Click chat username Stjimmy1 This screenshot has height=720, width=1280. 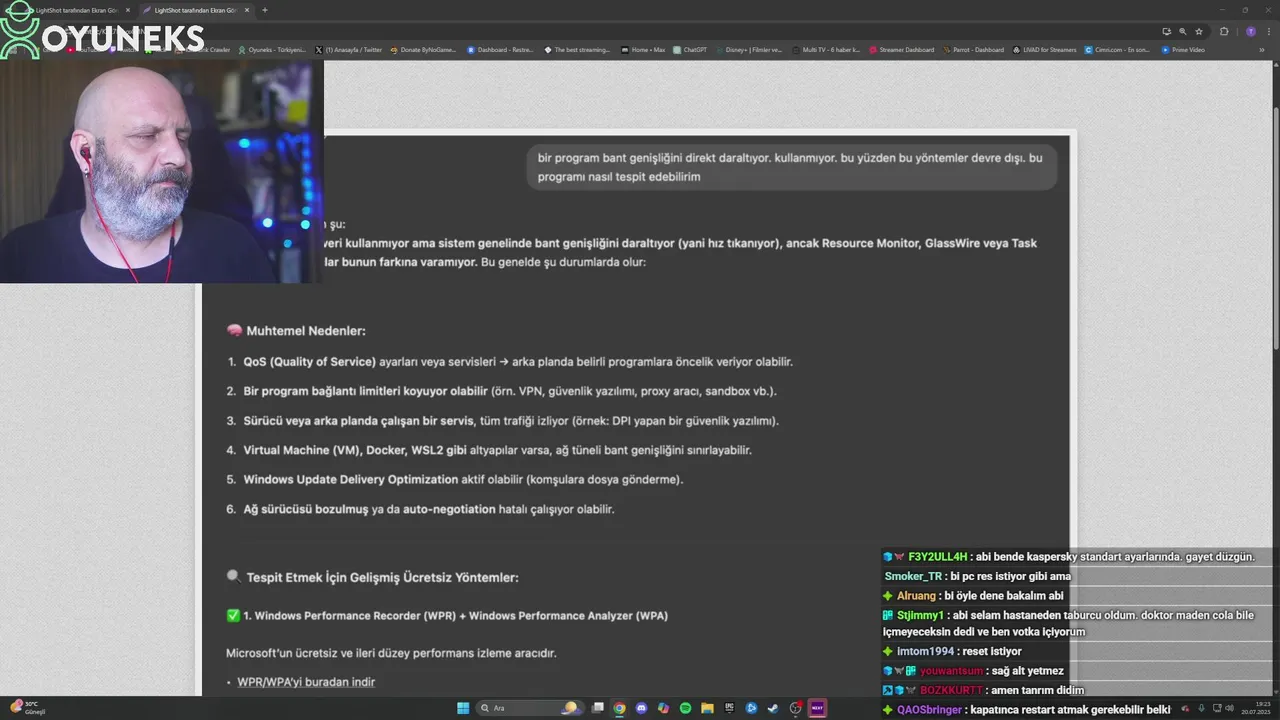coord(921,616)
